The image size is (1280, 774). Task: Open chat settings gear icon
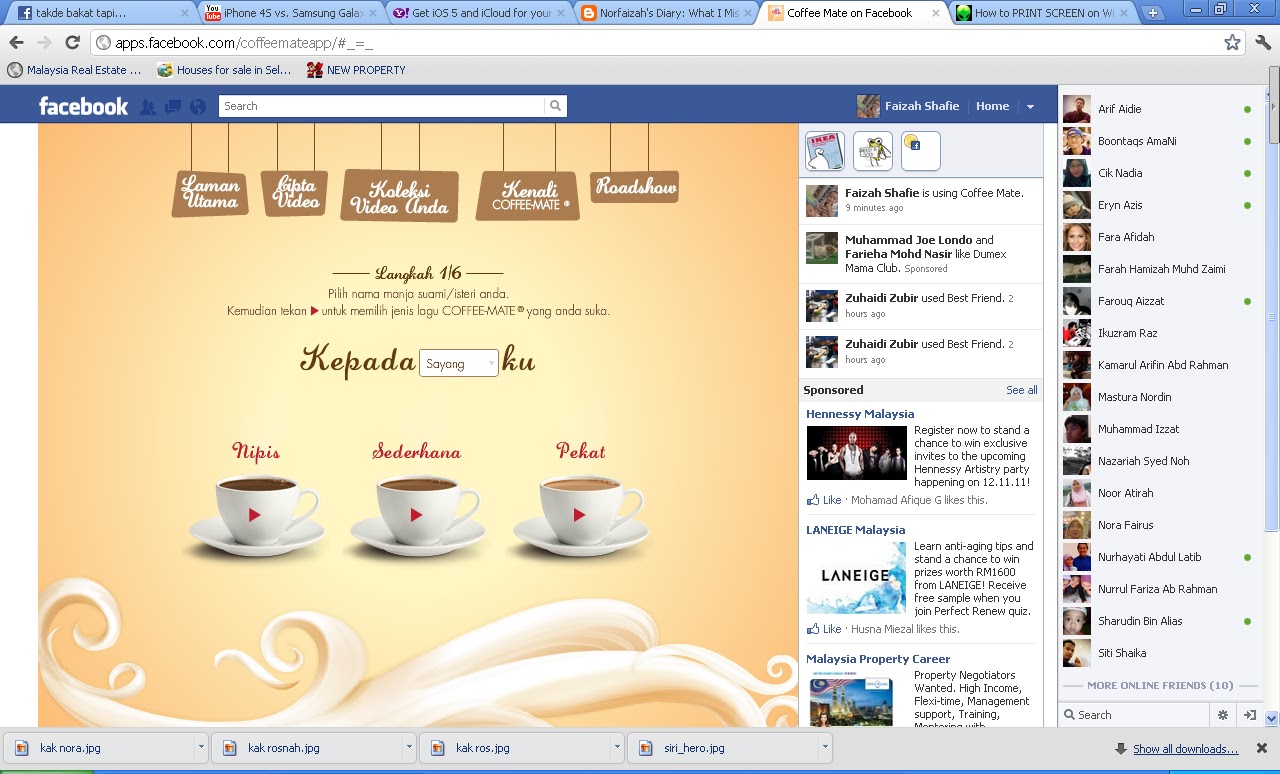[1222, 715]
